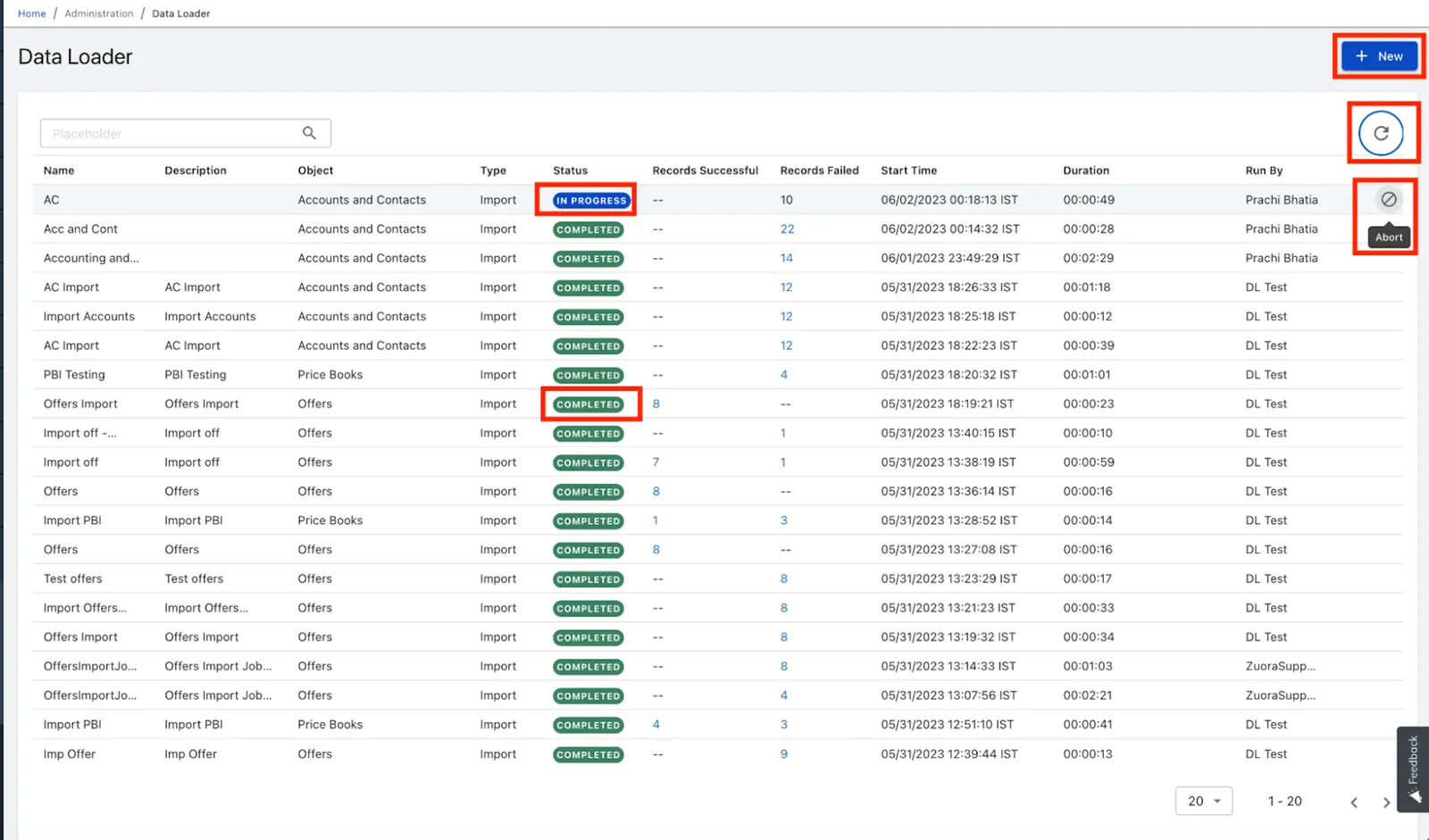Screen dimensions: 1429x840
Task: Open successful count 8 for Offers Import 18:19:21
Action: click(656, 403)
